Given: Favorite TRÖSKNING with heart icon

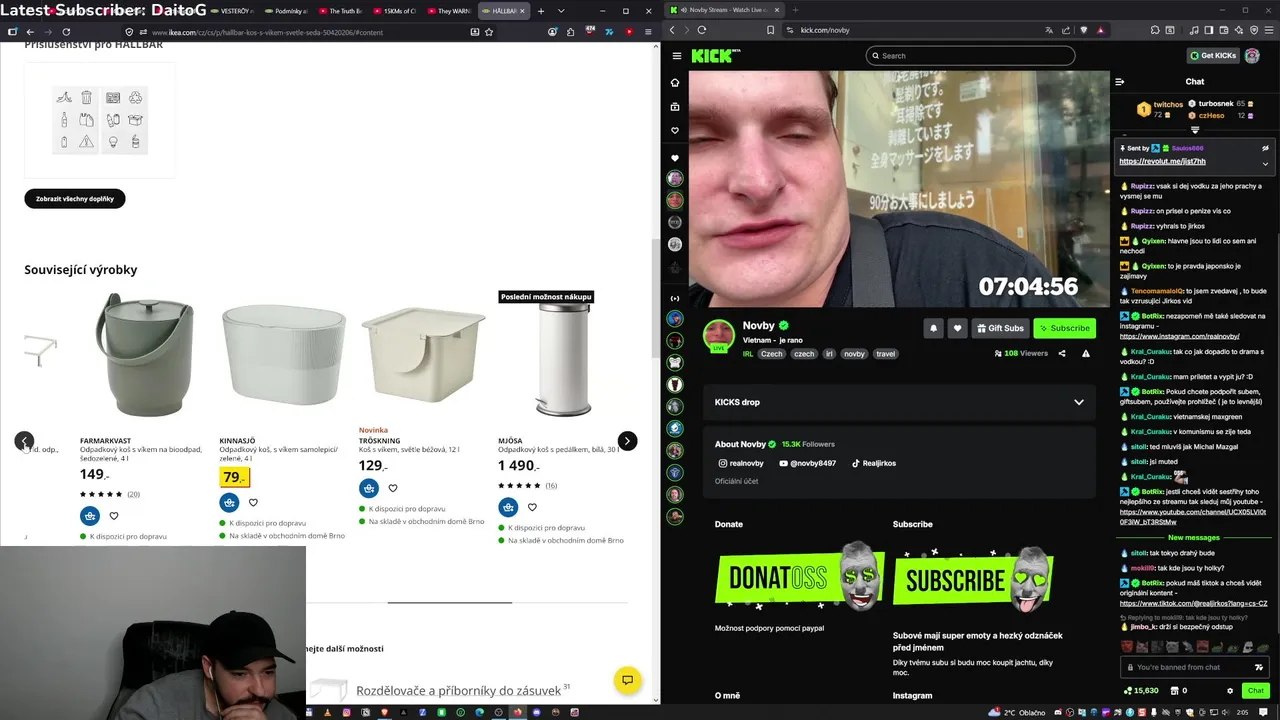Looking at the screenshot, I should pyautogui.click(x=393, y=488).
